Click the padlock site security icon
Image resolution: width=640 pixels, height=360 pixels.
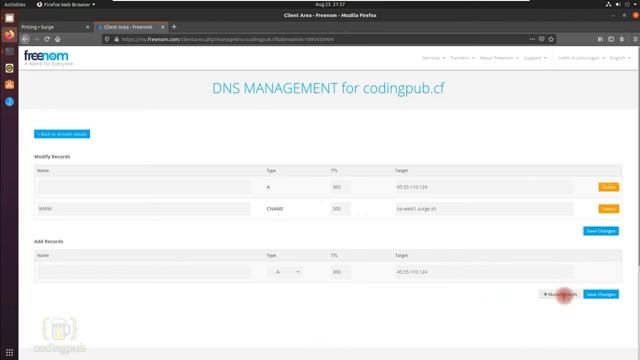(116, 39)
